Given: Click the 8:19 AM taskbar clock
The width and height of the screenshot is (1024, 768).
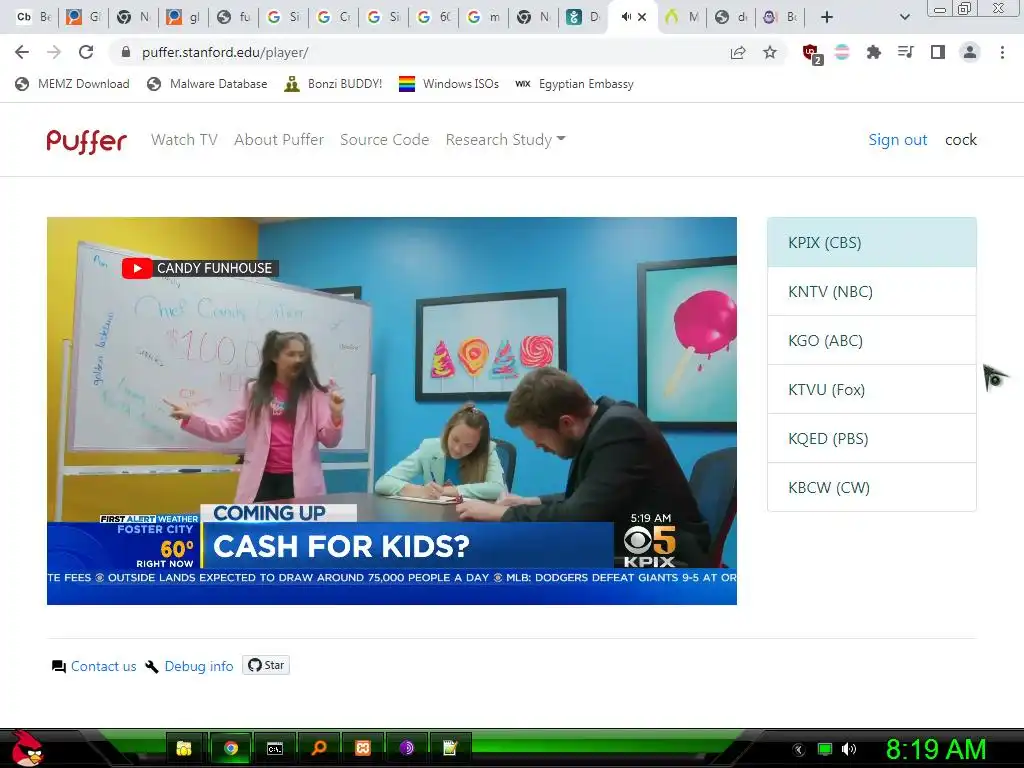Looking at the screenshot, I should pos(935,750).
